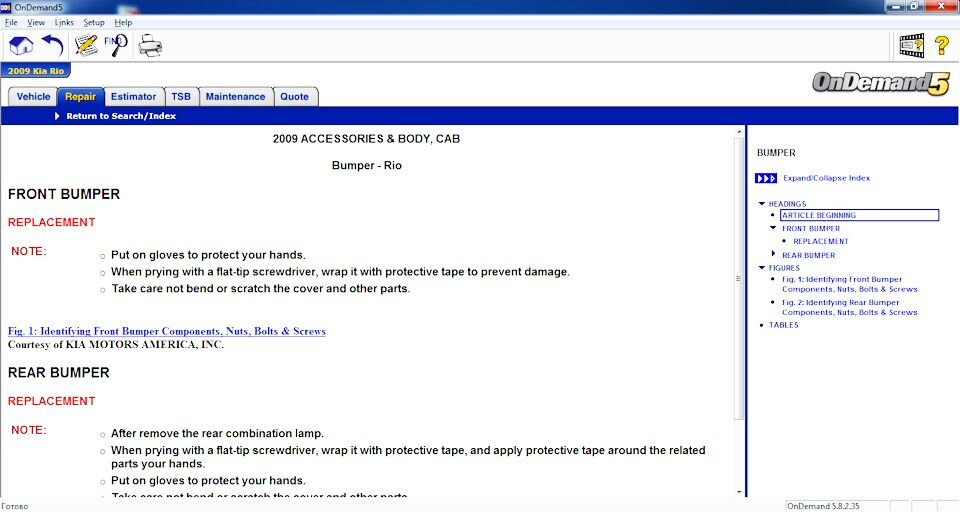Click the FIGURES label in index

[x=784, y=268]
